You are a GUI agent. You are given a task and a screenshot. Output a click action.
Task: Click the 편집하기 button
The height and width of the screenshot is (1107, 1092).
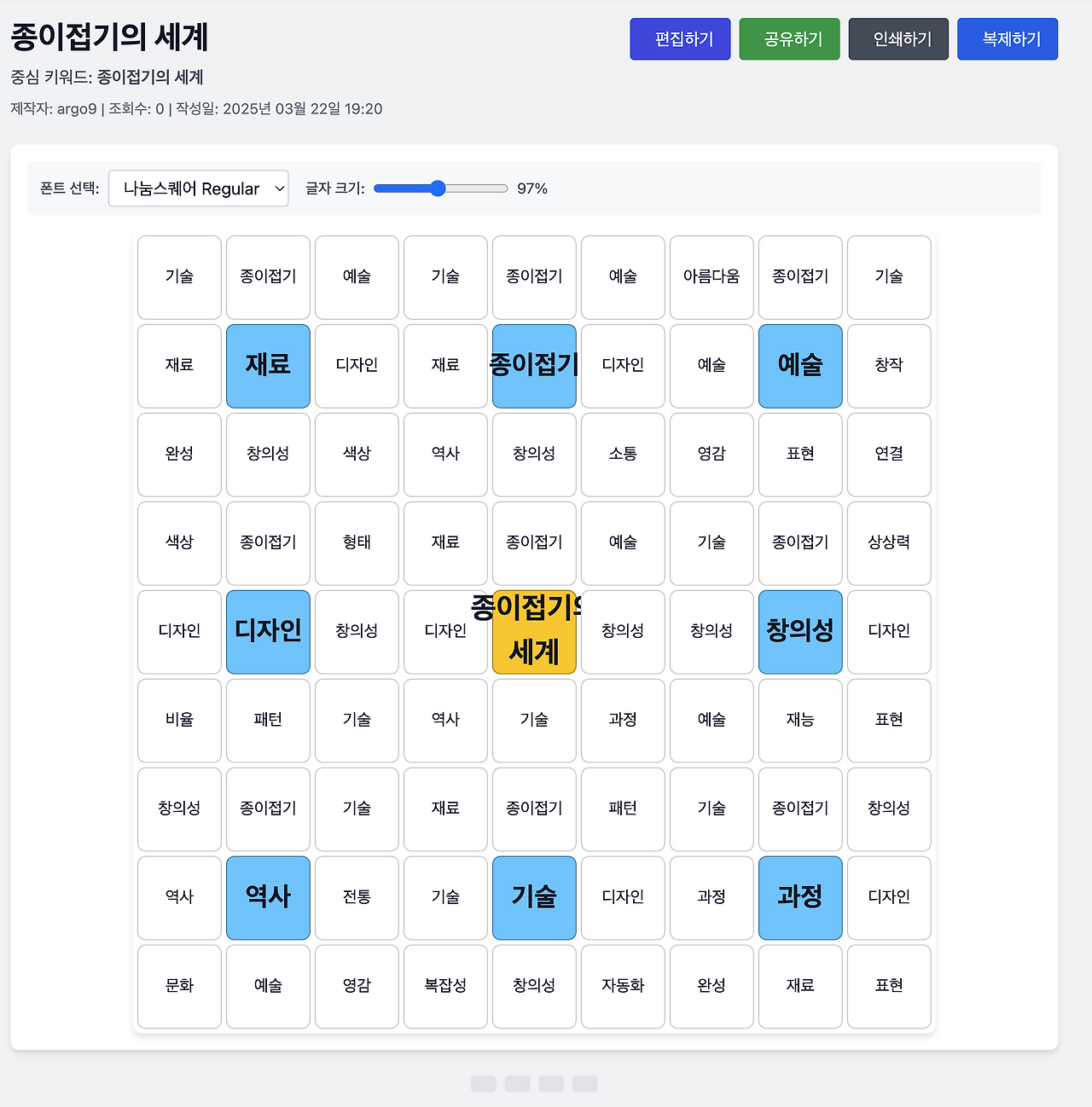coord(680,38)
